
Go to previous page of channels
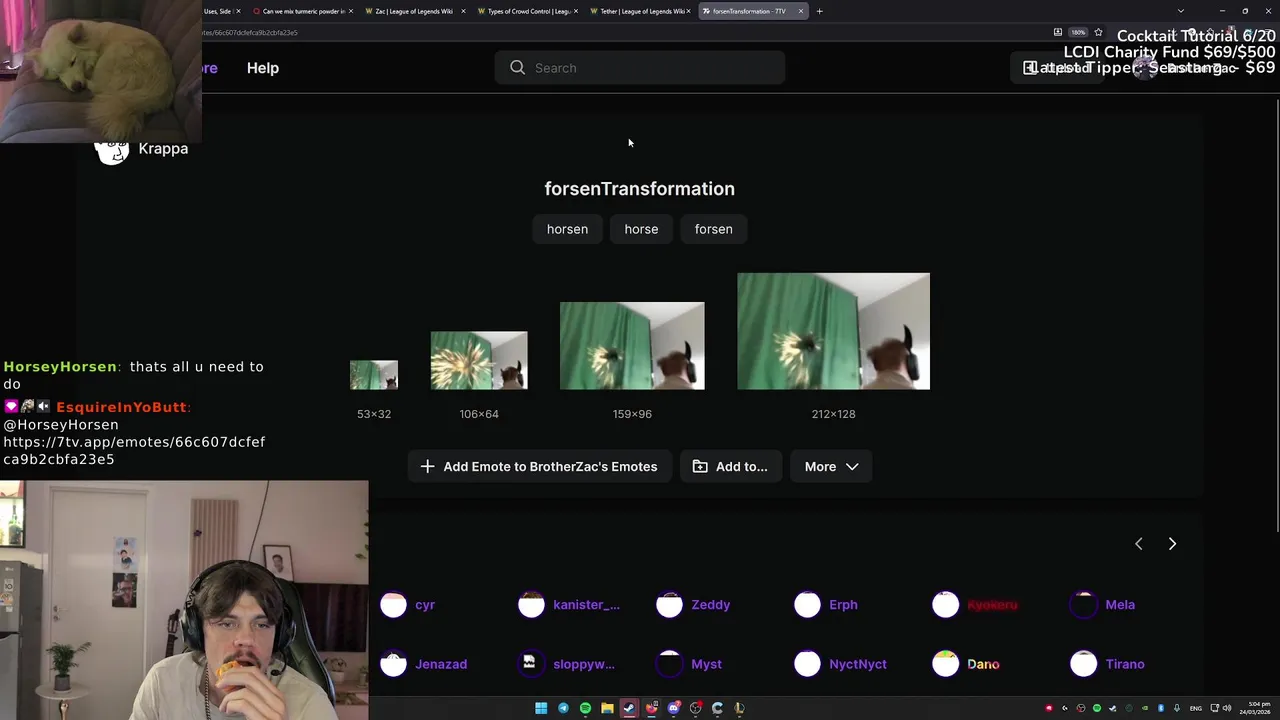click(x=1138, y=544)
